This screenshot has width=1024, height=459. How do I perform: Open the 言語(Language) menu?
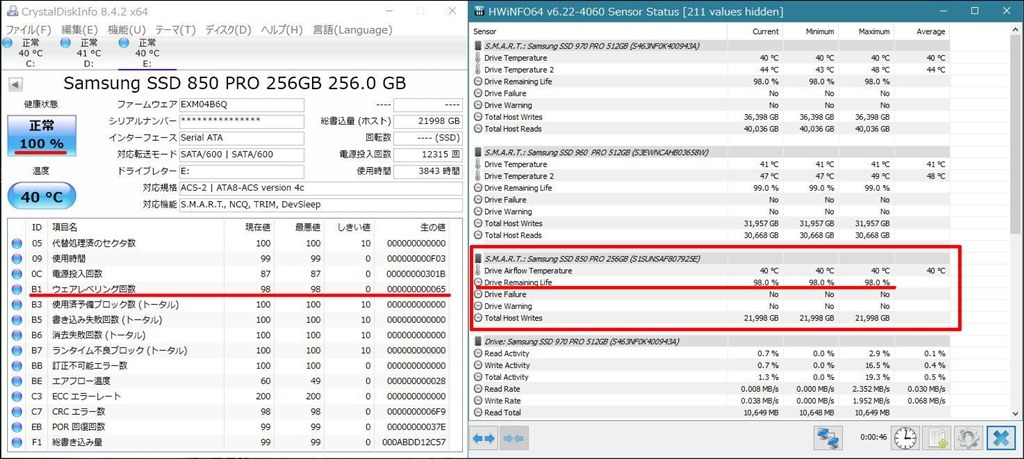click(353, 30)
